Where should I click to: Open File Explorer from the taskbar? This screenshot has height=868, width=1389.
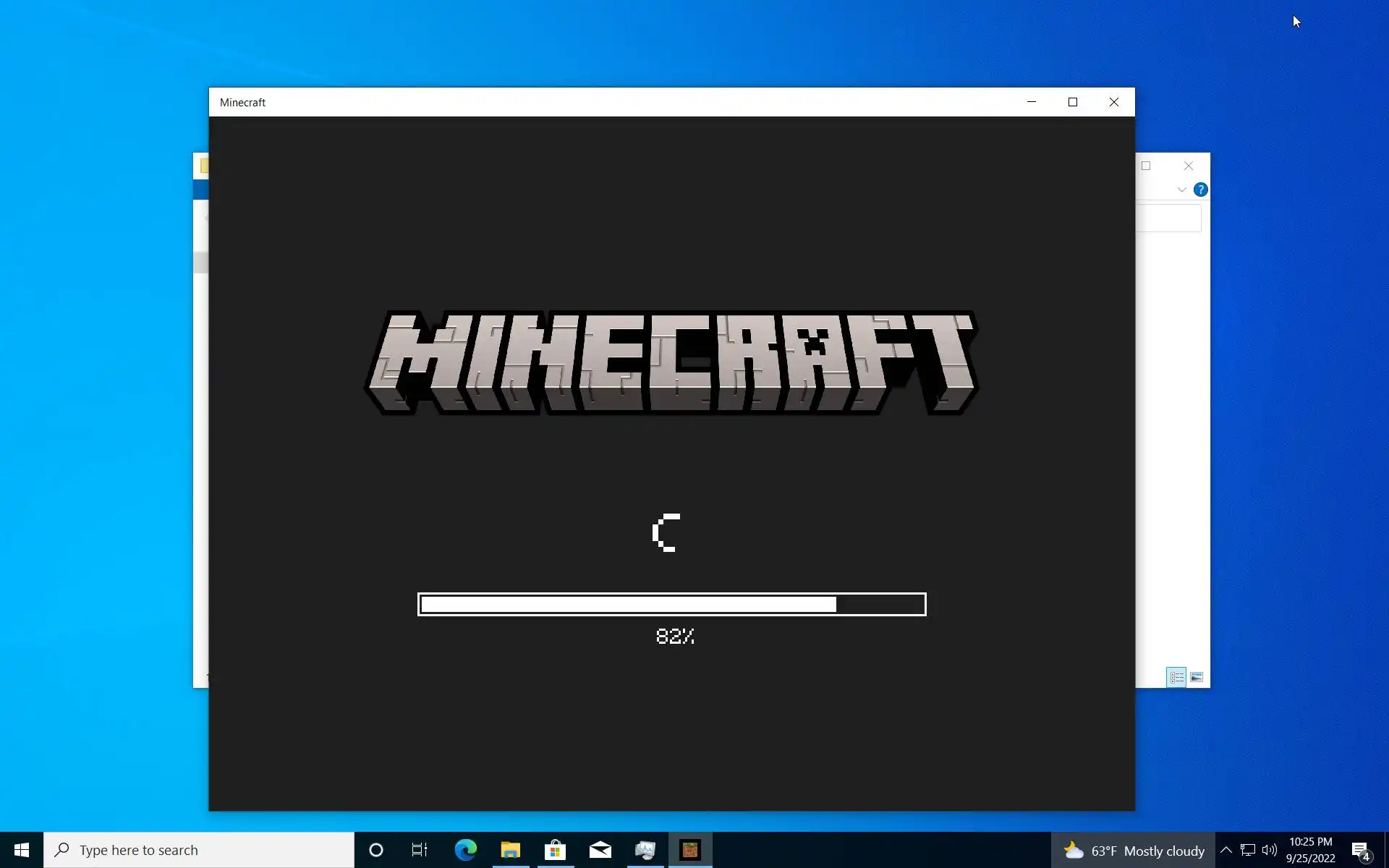pos(510,850)
